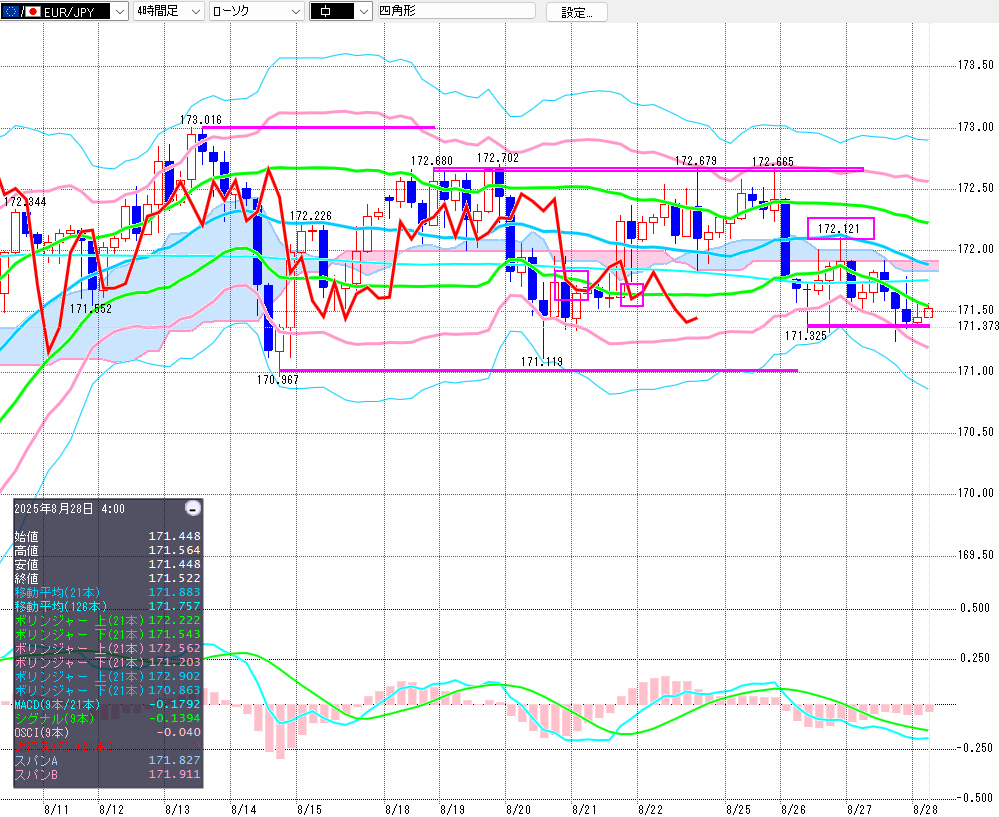Collapse the price info panel with minus icon

(x=192, y=508)
